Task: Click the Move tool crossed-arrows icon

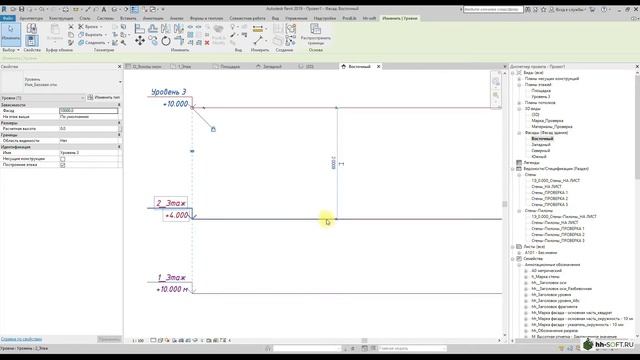Action: pyautogui.click(x=140, y=40)
